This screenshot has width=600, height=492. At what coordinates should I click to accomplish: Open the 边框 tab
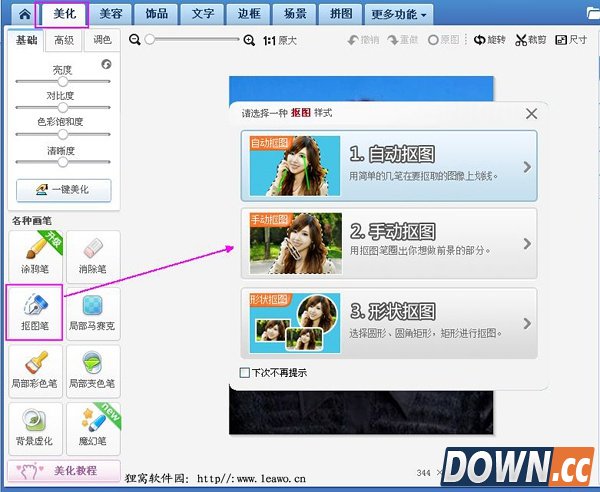(249, 14)
